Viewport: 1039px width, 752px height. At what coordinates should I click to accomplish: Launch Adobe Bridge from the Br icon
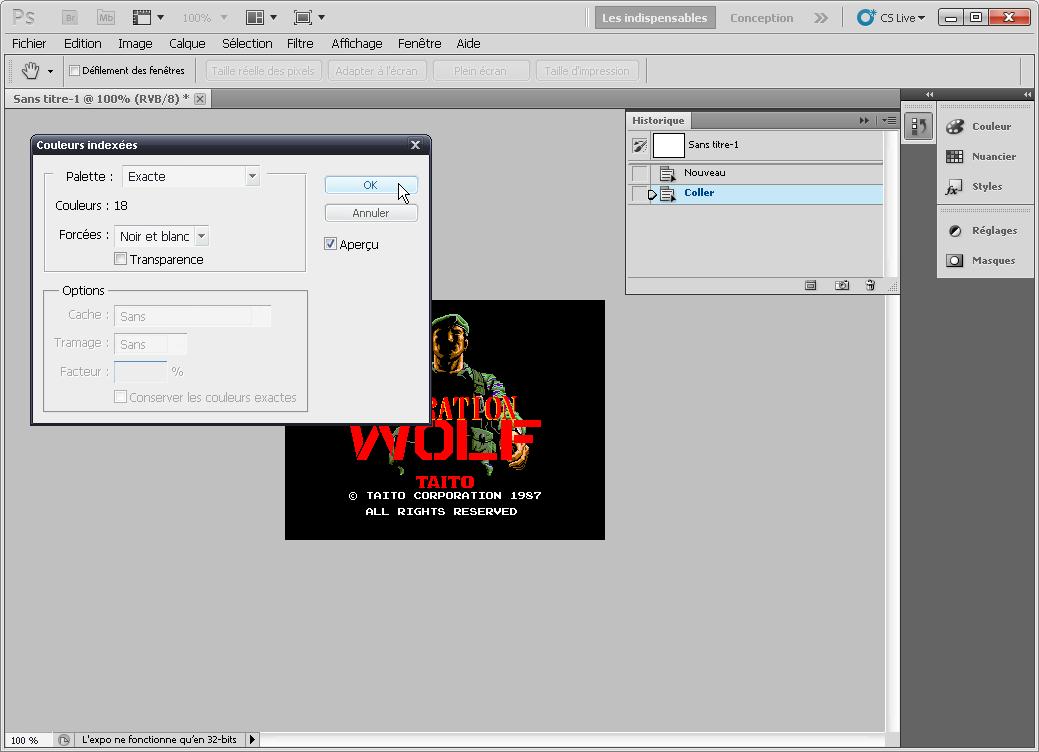[x=70, y=17]
